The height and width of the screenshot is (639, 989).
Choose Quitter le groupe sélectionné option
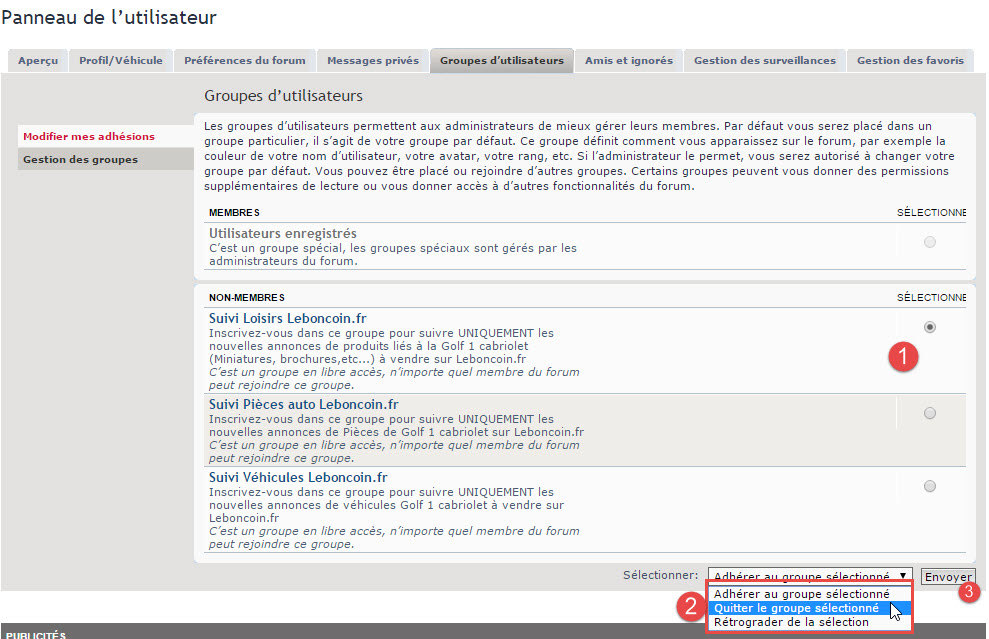tap(796, 608)
